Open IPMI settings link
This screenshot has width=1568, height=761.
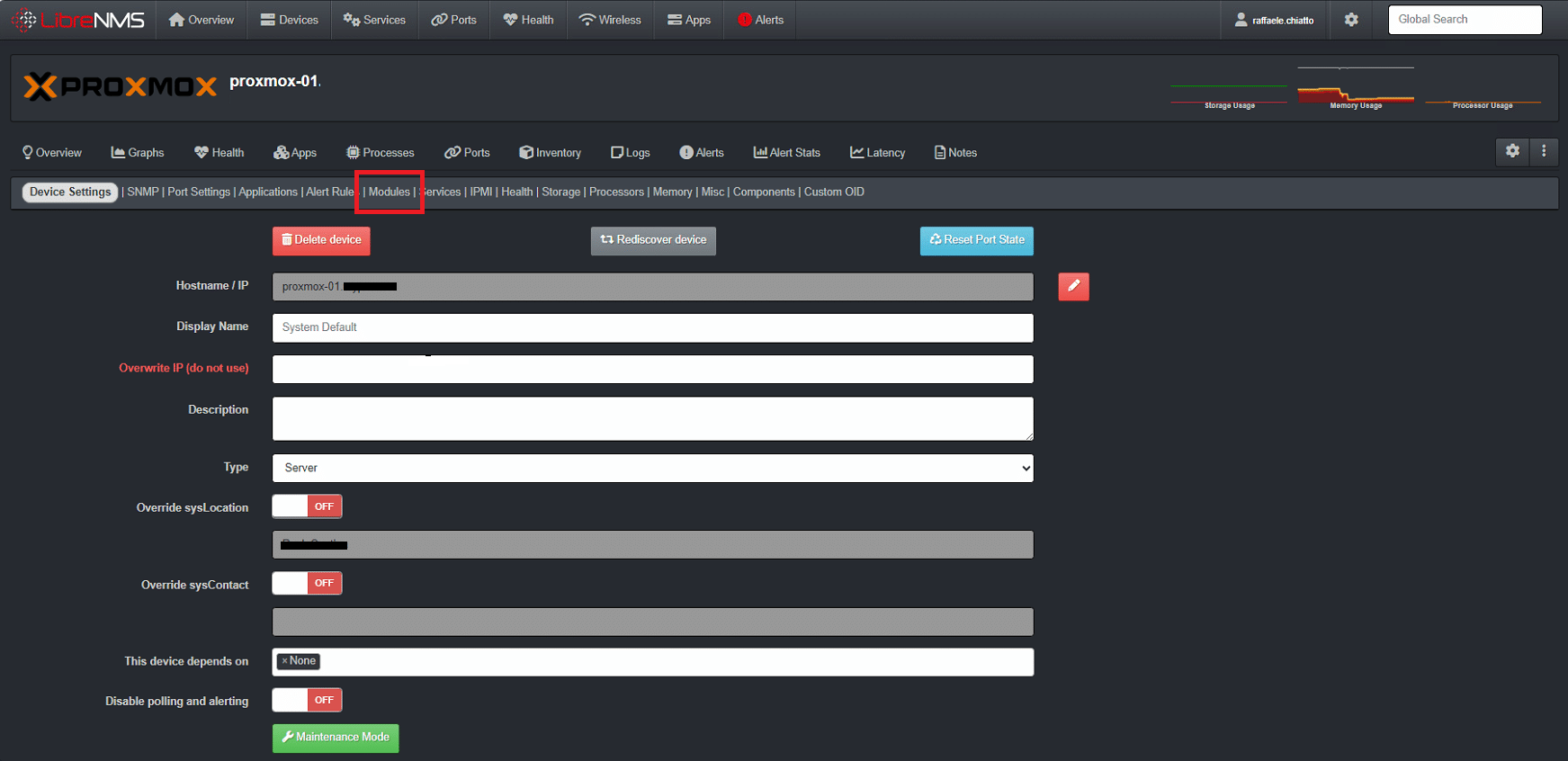[x=481, y=192]
